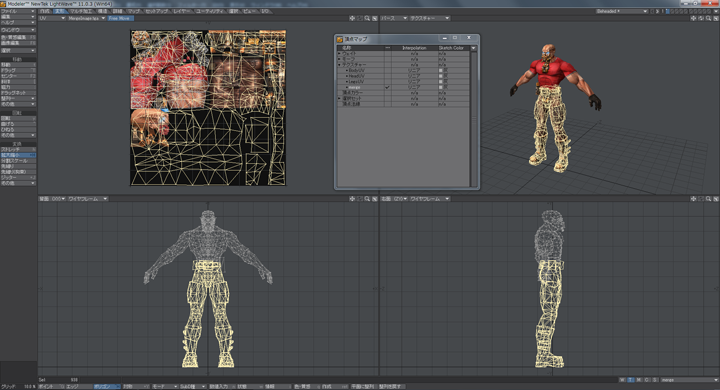Open the ファイル (File) dropdown menu

(18, 11)
